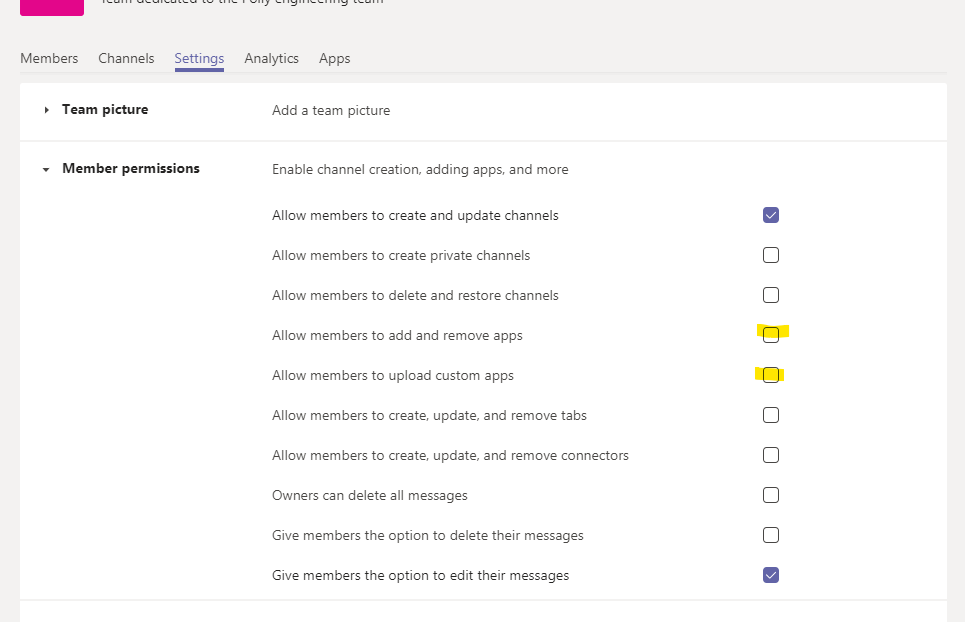This screenshot has width=965, height=622.
Task: Open the Analytics tab
Action: [271, 58]
